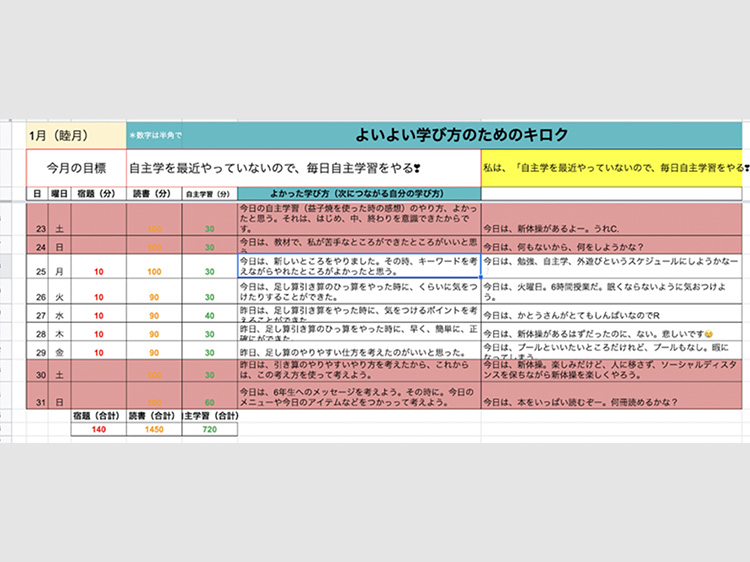Select the よかった学び方 column header
750x562 pixels.
coord(359,194)
